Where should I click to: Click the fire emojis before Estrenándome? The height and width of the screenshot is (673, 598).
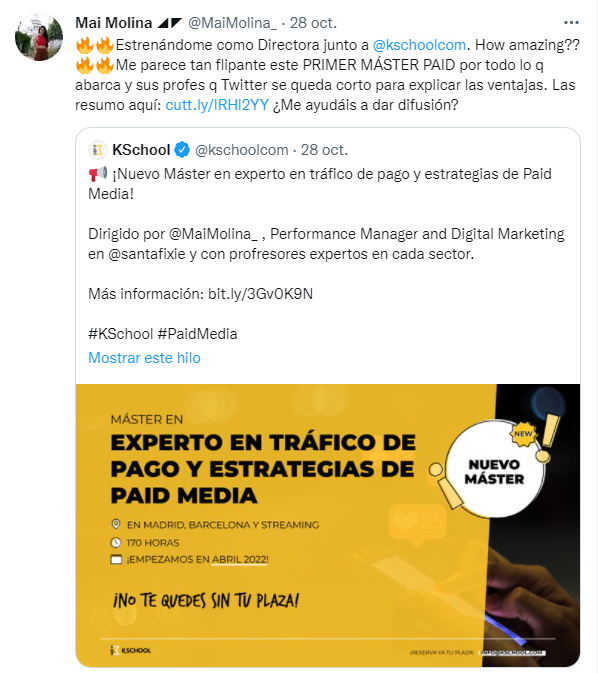[94, 45]
